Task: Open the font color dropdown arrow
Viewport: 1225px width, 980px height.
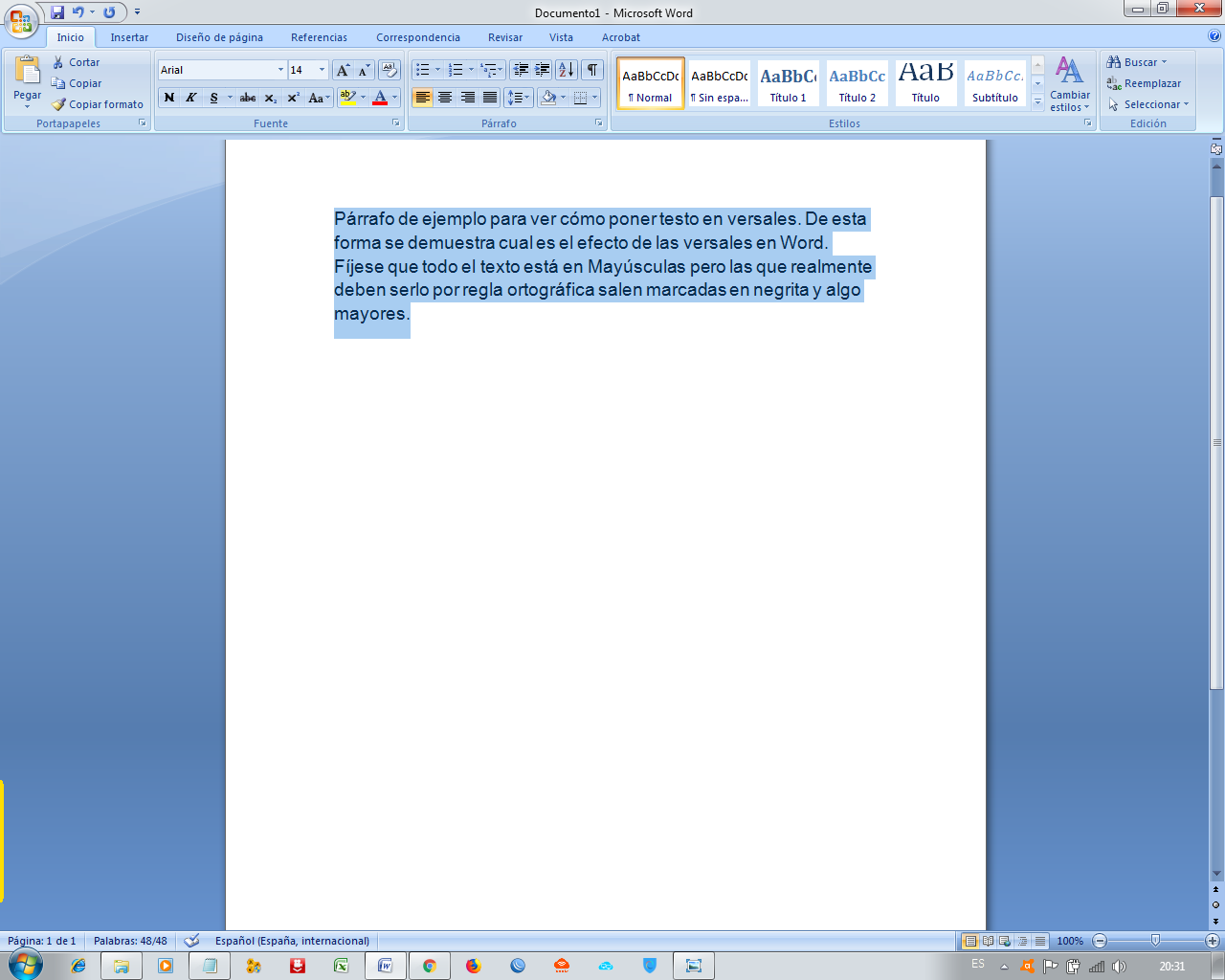Action: tap(392, 98)
